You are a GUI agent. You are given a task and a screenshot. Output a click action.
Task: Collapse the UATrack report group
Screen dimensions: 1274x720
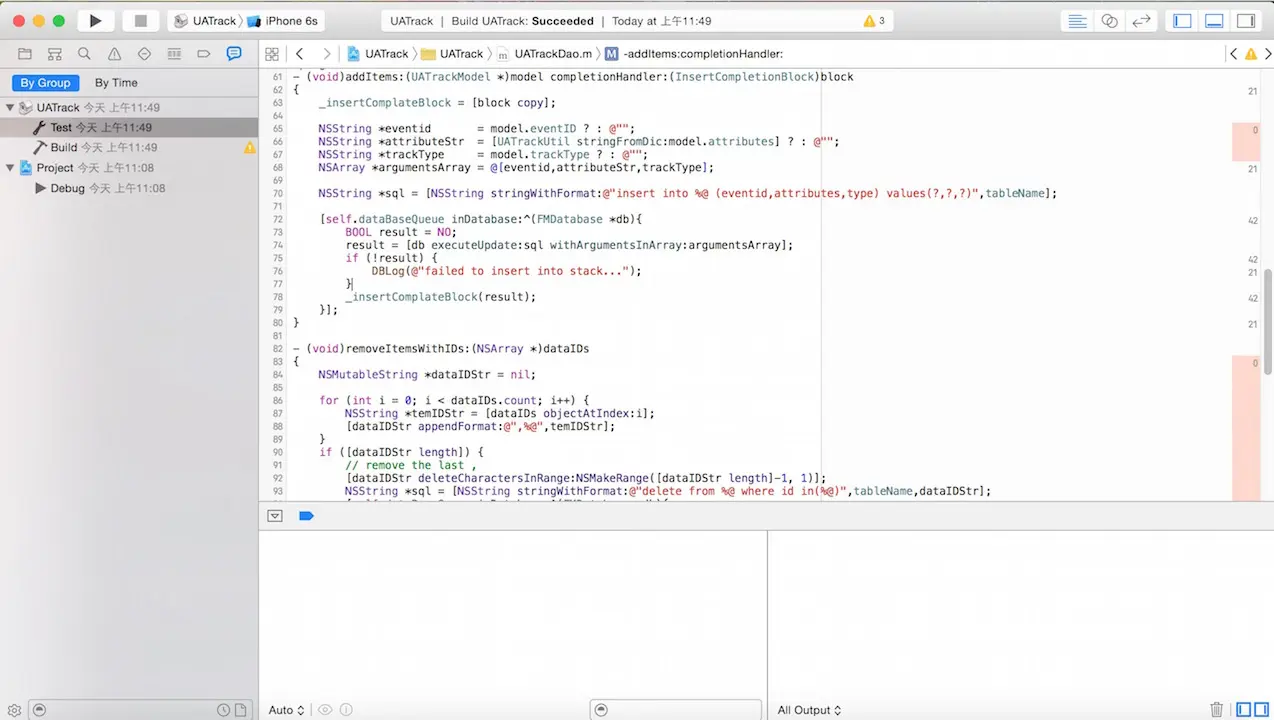pos(10,107)
